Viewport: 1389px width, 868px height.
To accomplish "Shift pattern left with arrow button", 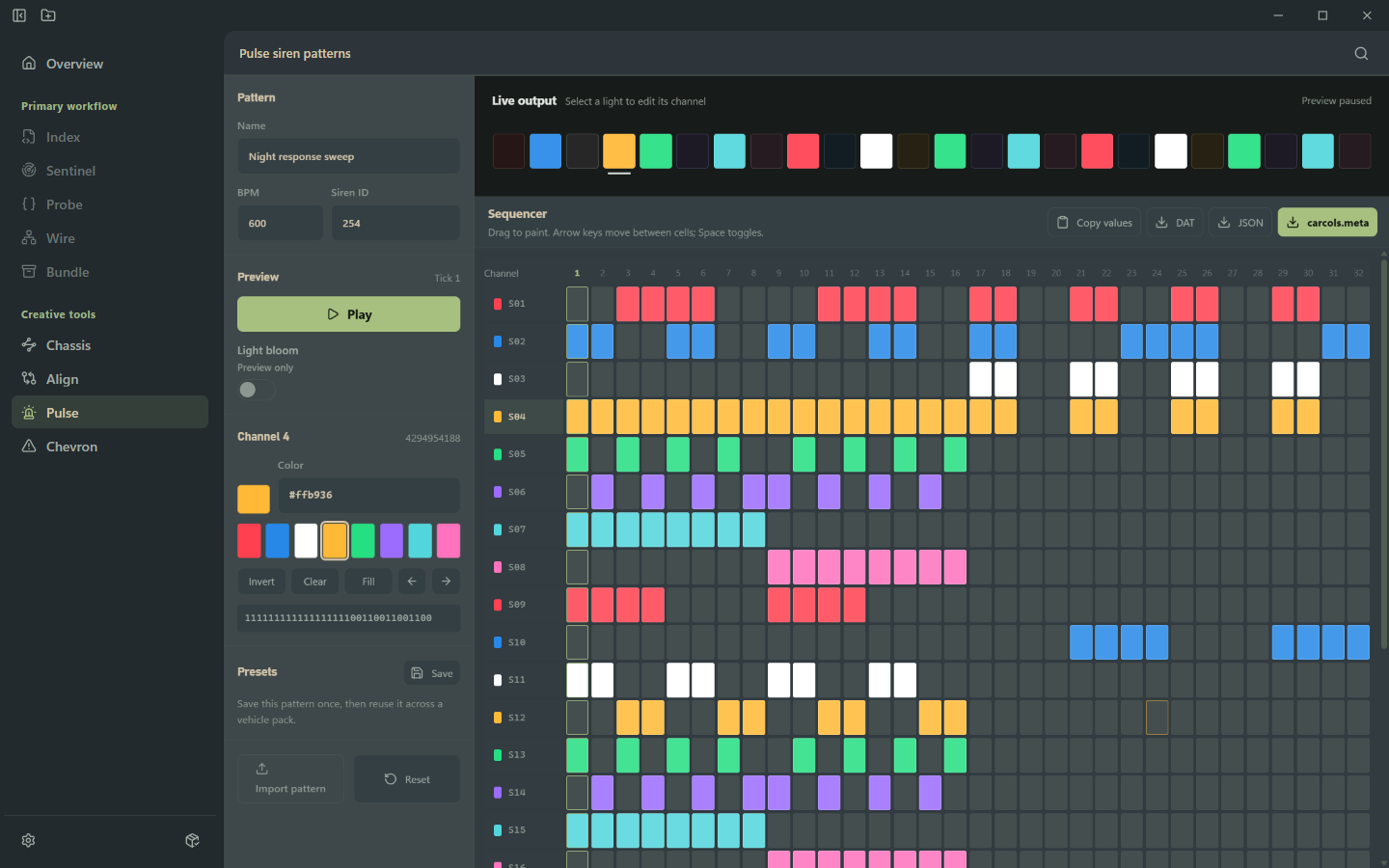I will (412, 582).
